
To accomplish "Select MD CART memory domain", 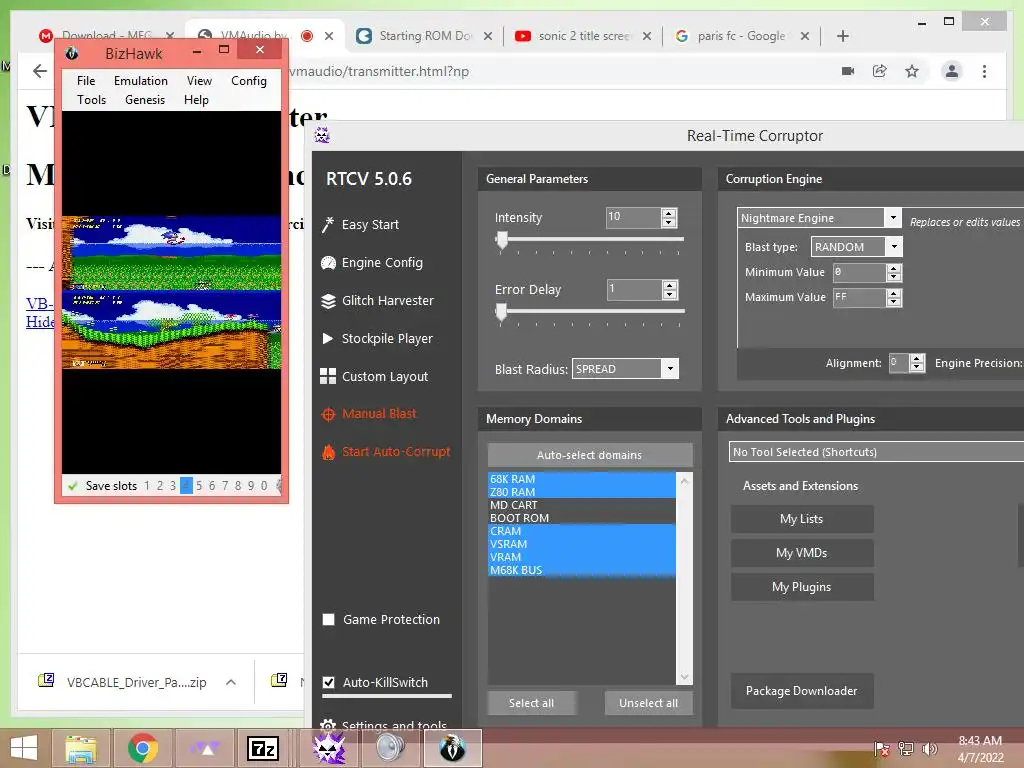I will pyautogui.click(x=581, y=505).
